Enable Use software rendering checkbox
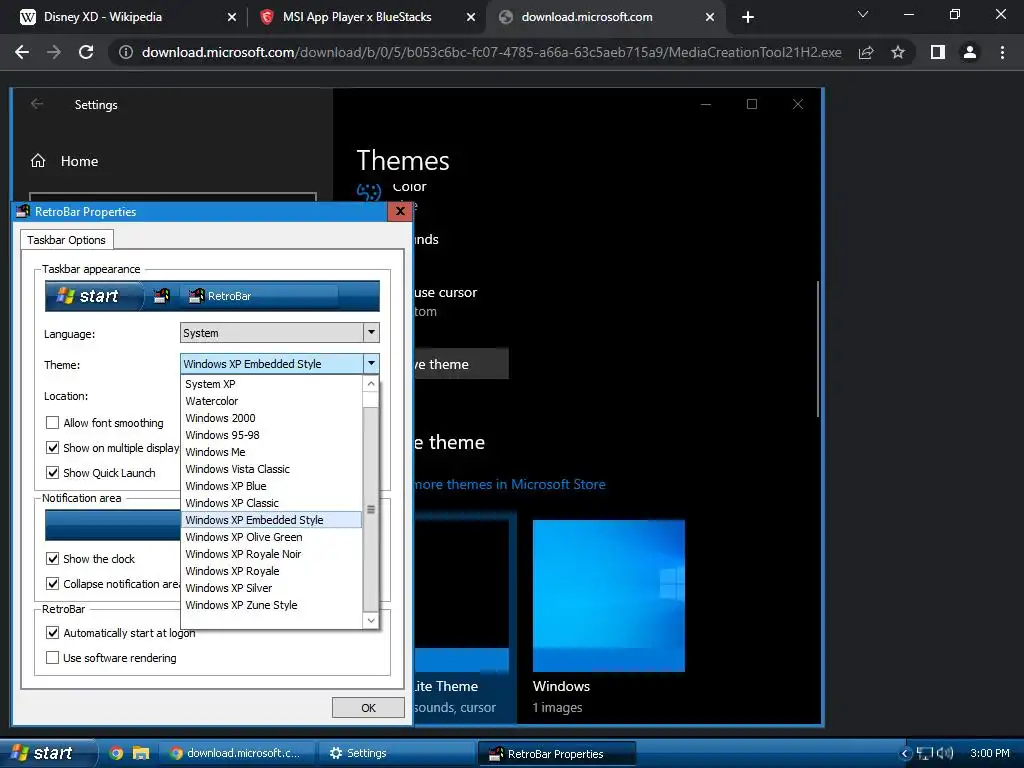This screenshot has height=768, width=1024. tap(53, 658)
